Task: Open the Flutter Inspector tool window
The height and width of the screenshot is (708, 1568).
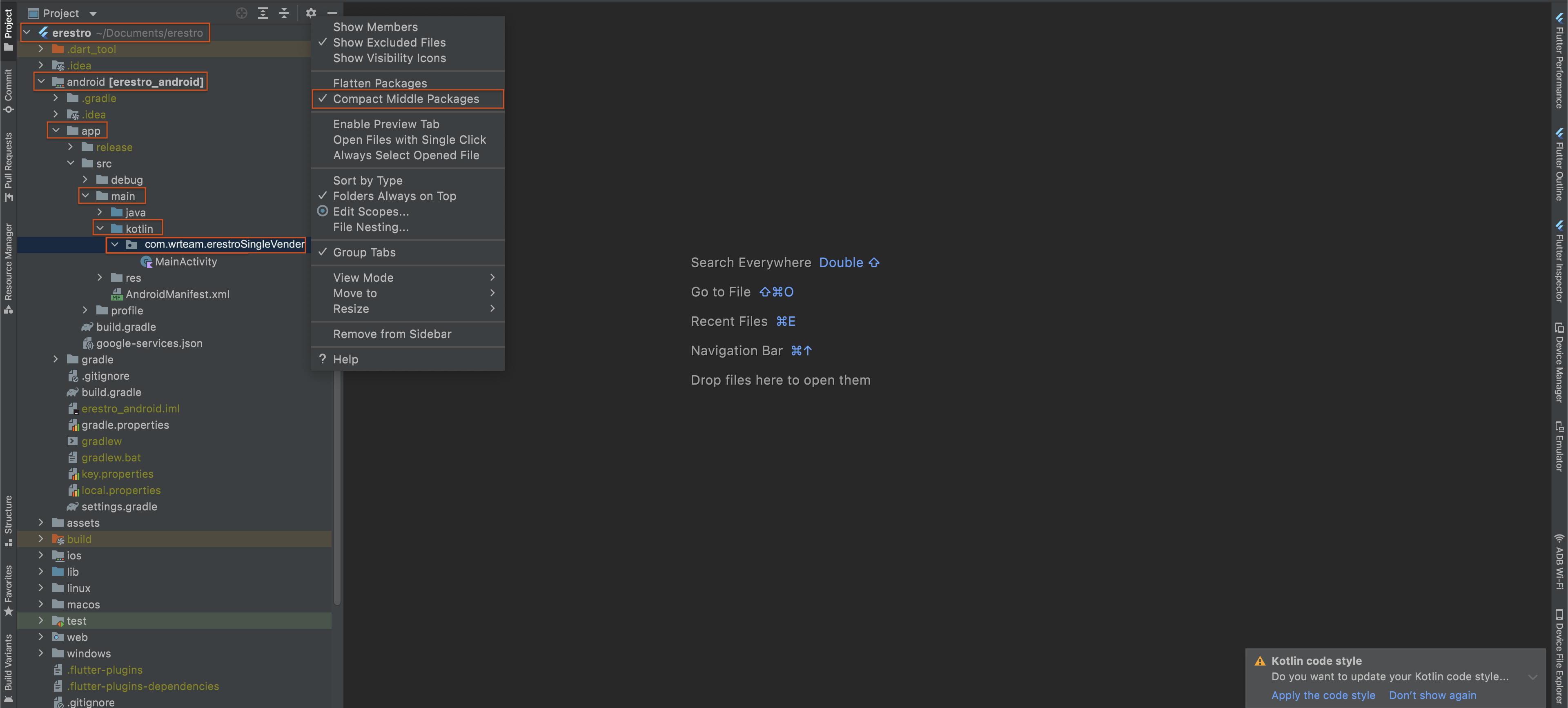Action: (x=1559, y=260)
